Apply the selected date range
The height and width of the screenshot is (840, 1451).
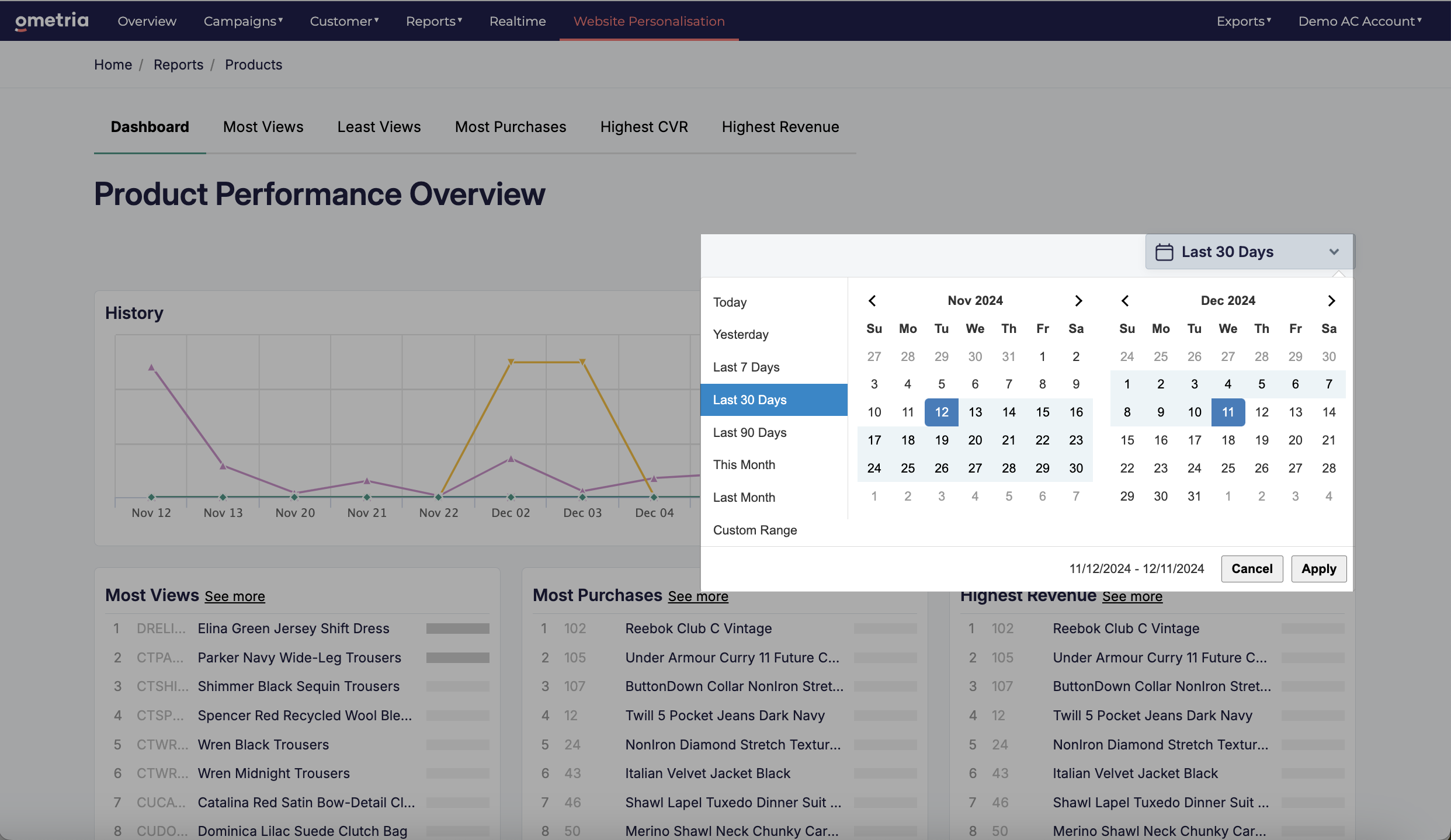click(1318, 568)
